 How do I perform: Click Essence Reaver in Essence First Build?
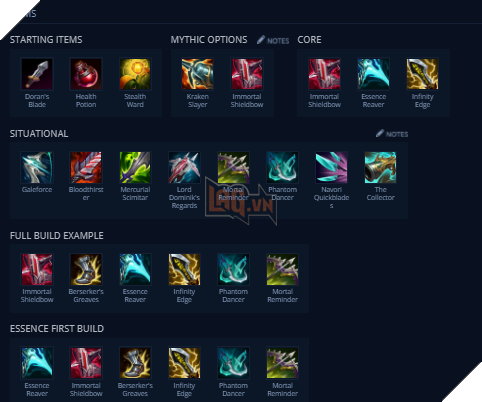37,363
